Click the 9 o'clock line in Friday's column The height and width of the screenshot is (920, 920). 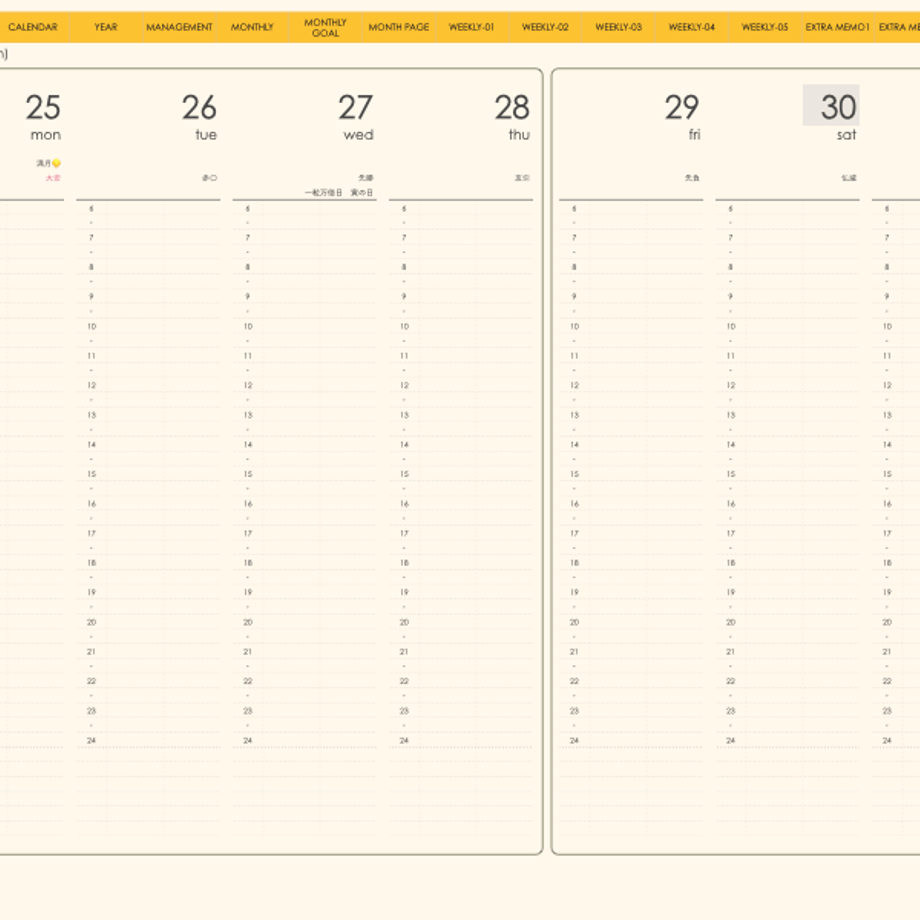click(x=631, y=297)
